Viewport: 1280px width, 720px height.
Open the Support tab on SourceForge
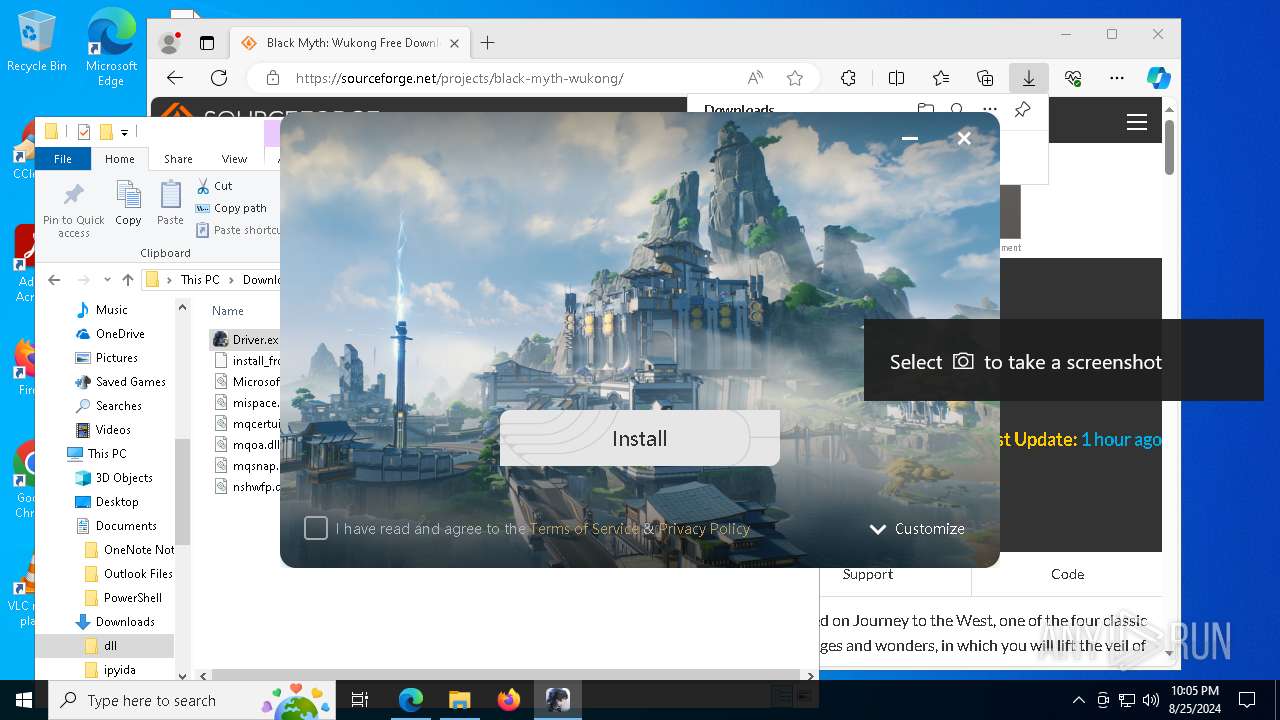point(868,574)
